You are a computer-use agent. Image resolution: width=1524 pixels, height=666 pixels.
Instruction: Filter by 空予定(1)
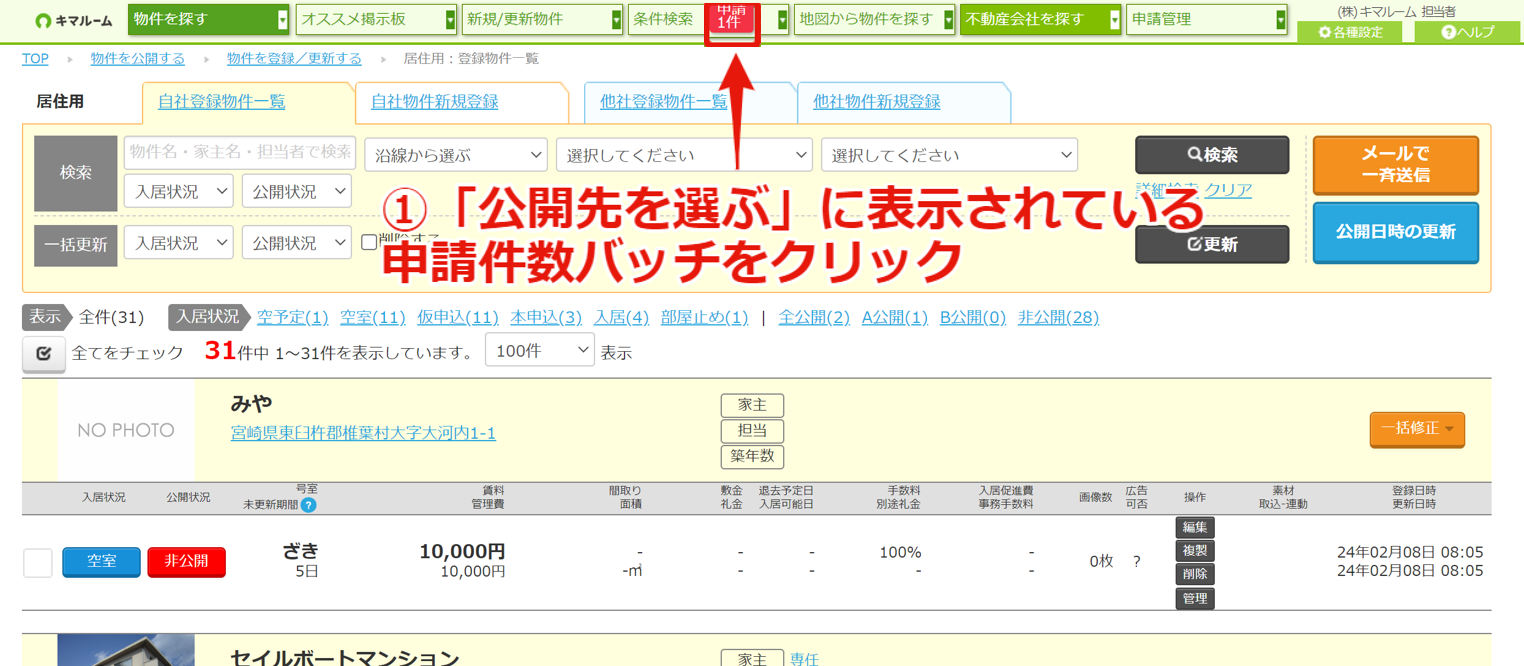[292, 317]
